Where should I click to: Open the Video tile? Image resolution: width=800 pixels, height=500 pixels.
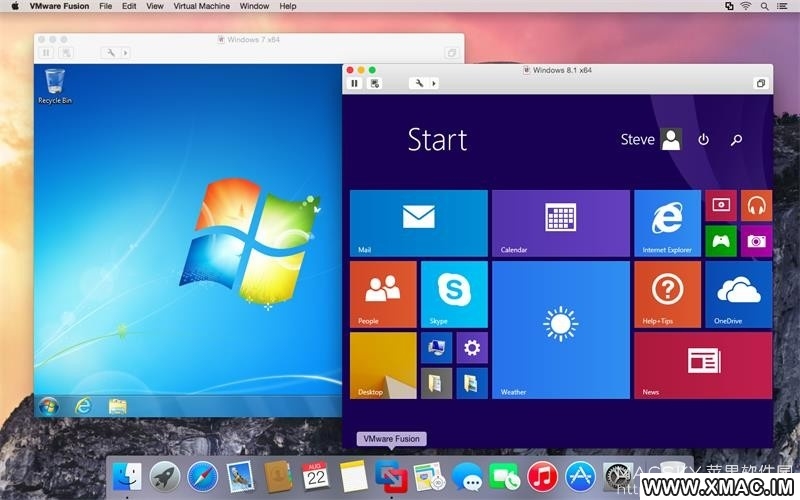[x=721, y=205]
